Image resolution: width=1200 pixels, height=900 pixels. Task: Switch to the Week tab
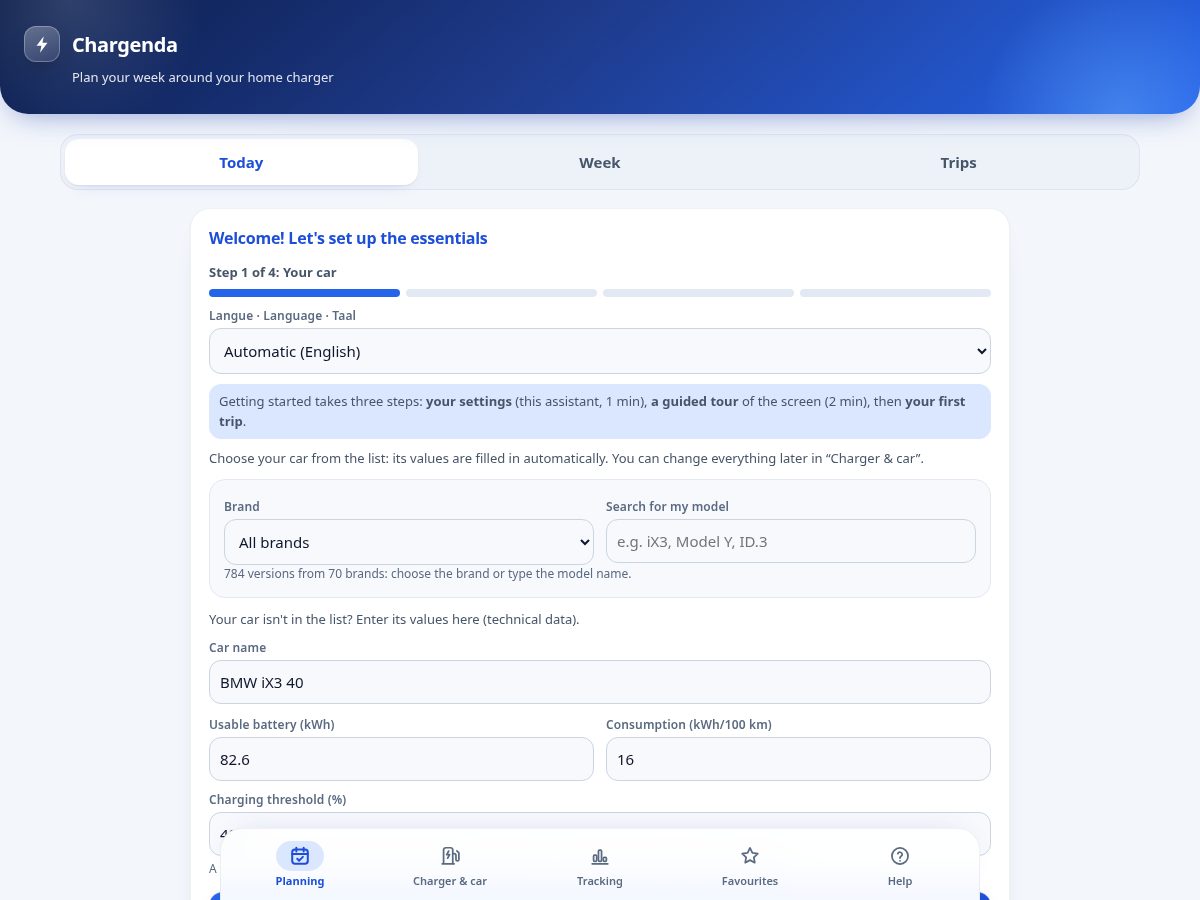(x=600, y=162)
